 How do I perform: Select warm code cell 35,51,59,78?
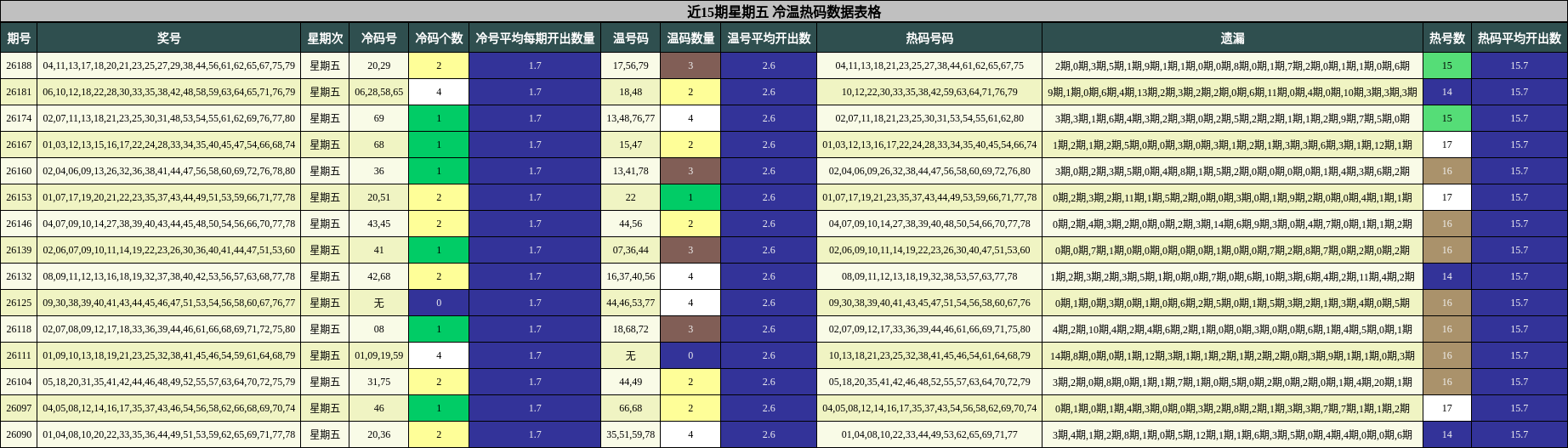tap(631, 434)
